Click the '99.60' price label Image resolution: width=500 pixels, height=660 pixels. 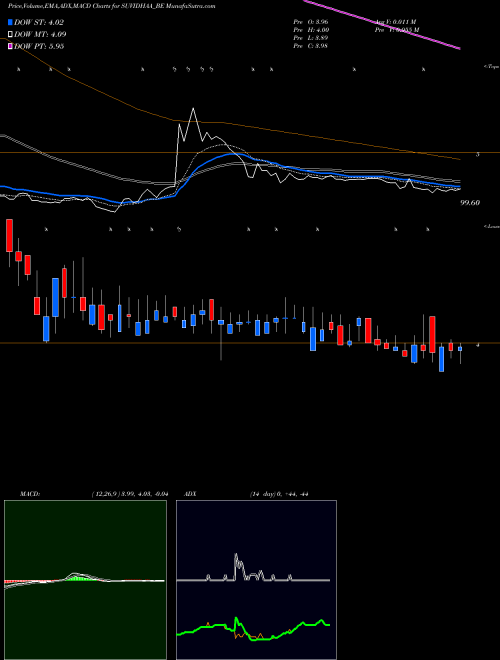[x=470, y=203]
